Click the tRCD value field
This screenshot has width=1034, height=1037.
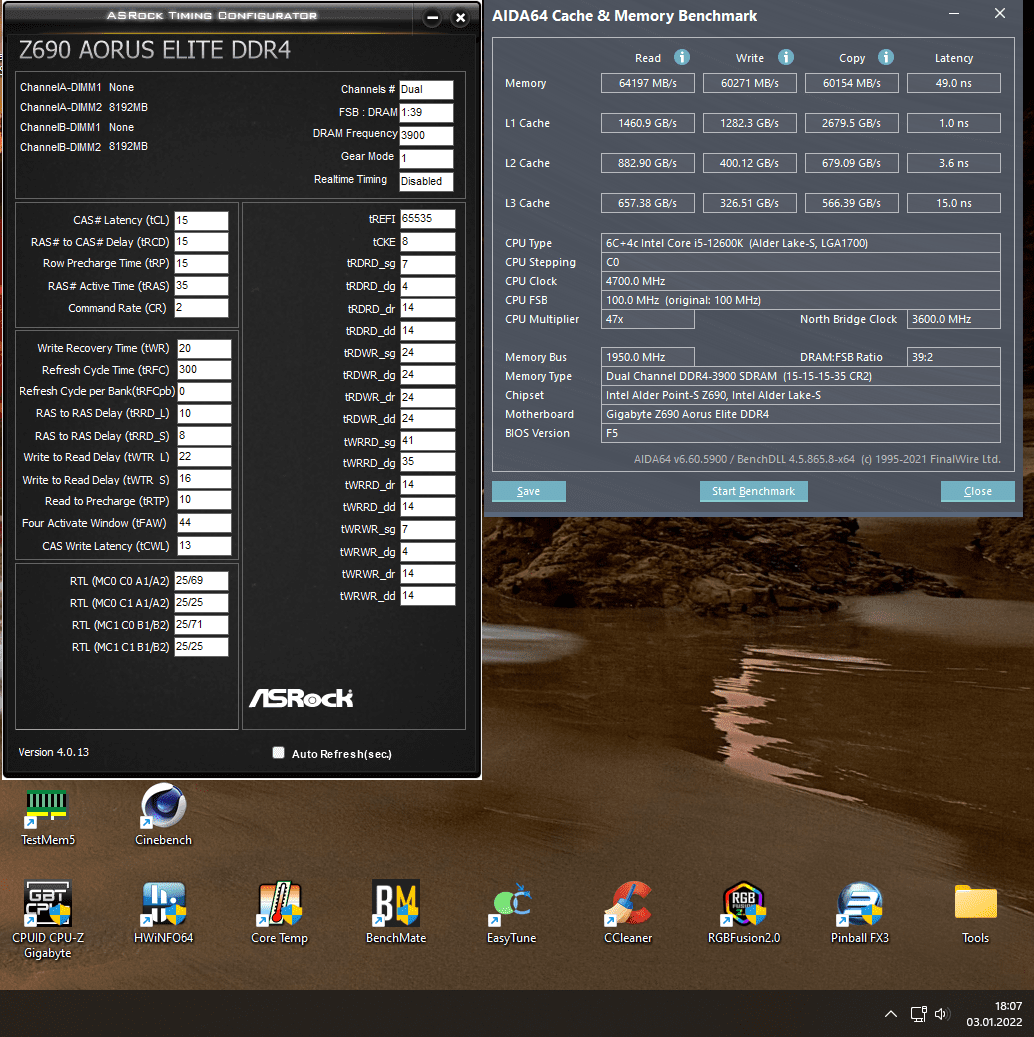(201, 242)
